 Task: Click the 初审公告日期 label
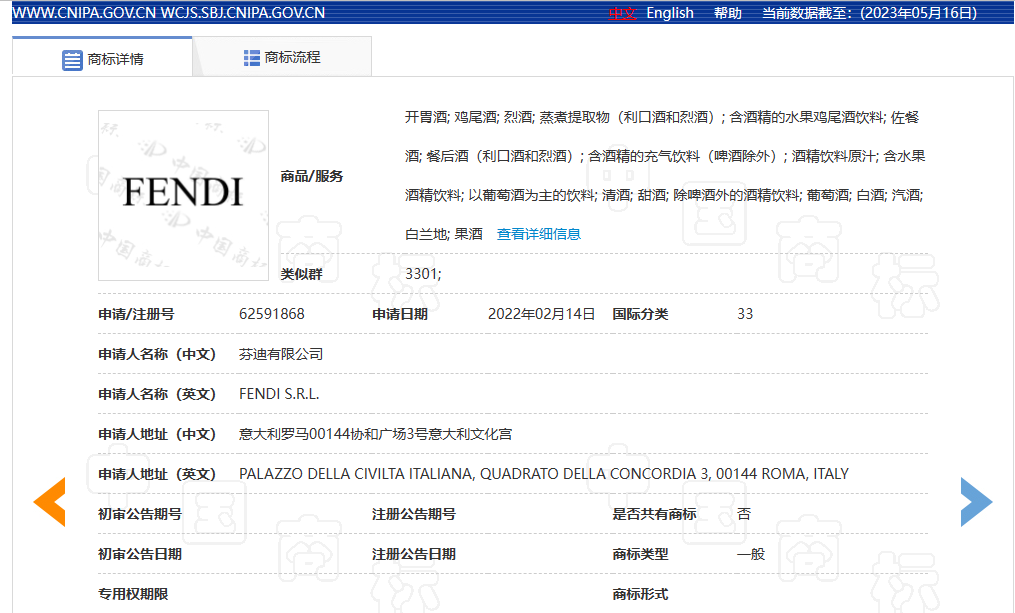click(x=140, y=554)
